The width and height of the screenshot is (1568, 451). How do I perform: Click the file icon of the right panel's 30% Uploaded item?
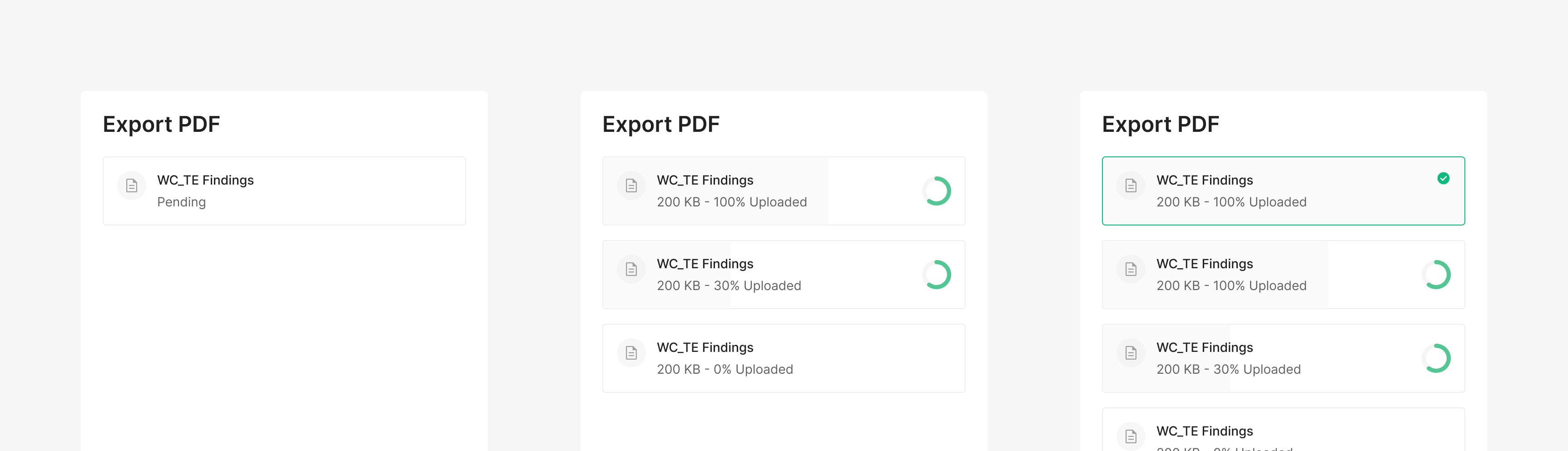pos(1131,352)
